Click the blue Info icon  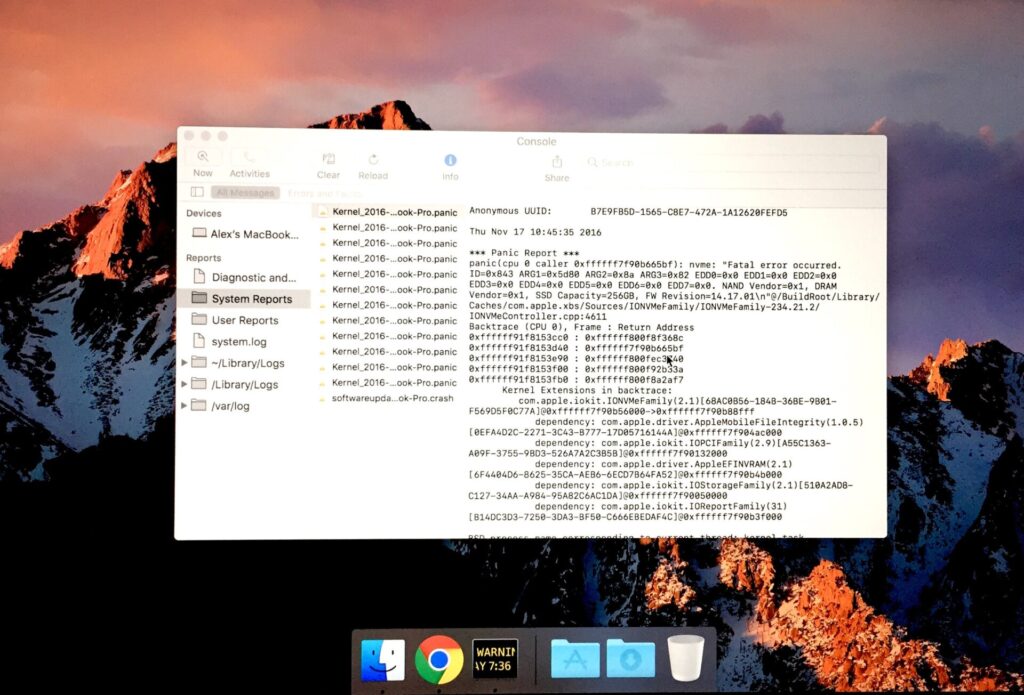(x=450, y=160)
